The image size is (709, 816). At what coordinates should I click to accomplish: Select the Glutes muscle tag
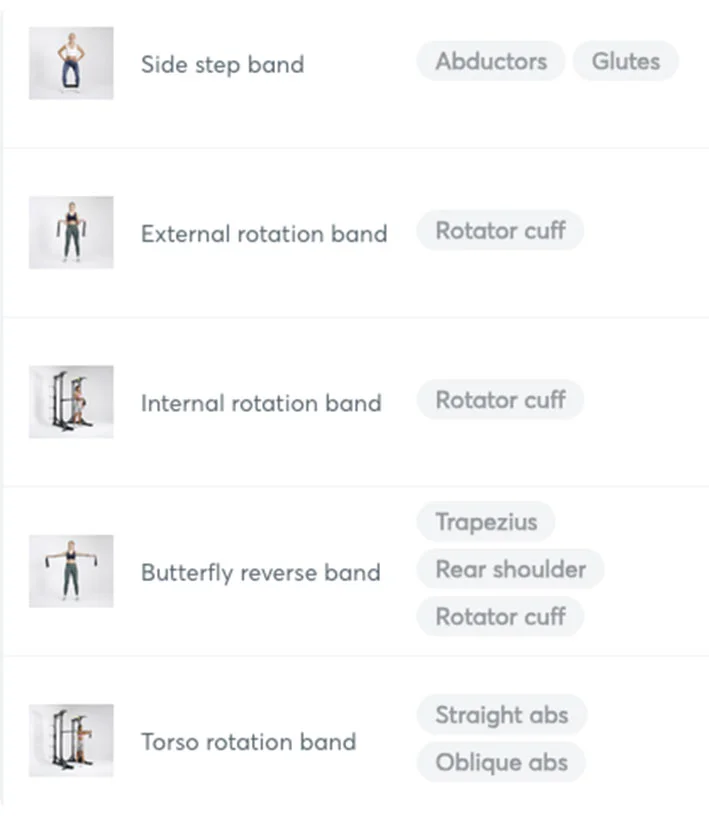625,61
